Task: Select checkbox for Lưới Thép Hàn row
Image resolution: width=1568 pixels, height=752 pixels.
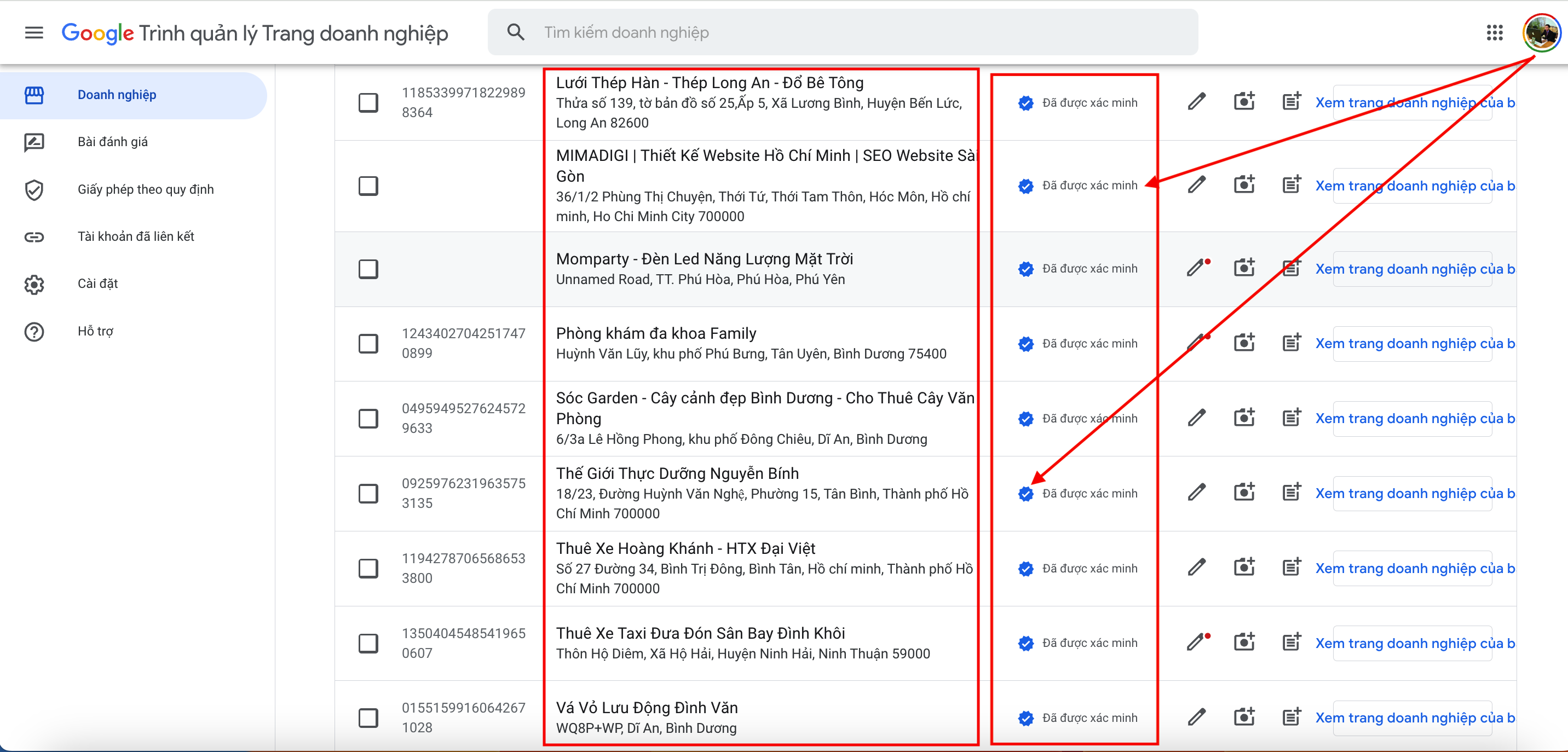Action: point(368,103)
